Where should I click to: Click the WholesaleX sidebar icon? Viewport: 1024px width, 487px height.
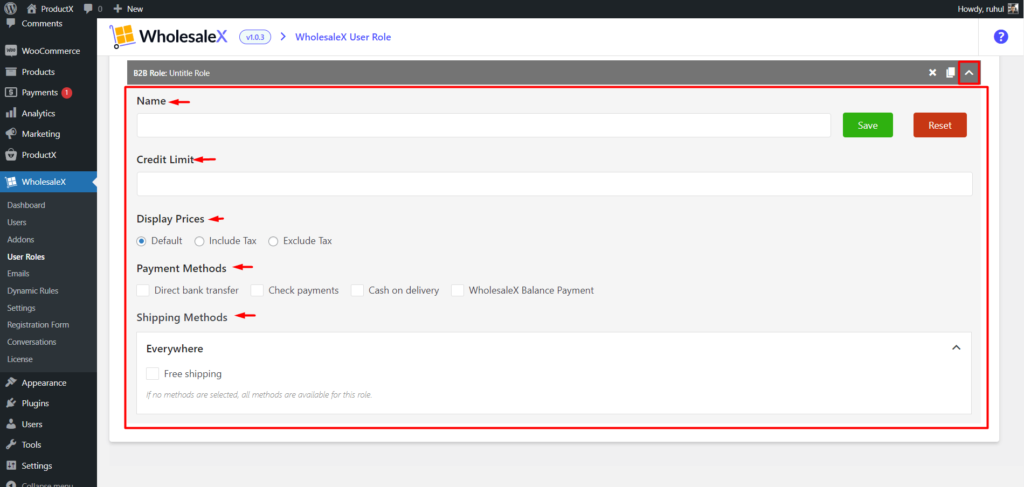point(10,181)
